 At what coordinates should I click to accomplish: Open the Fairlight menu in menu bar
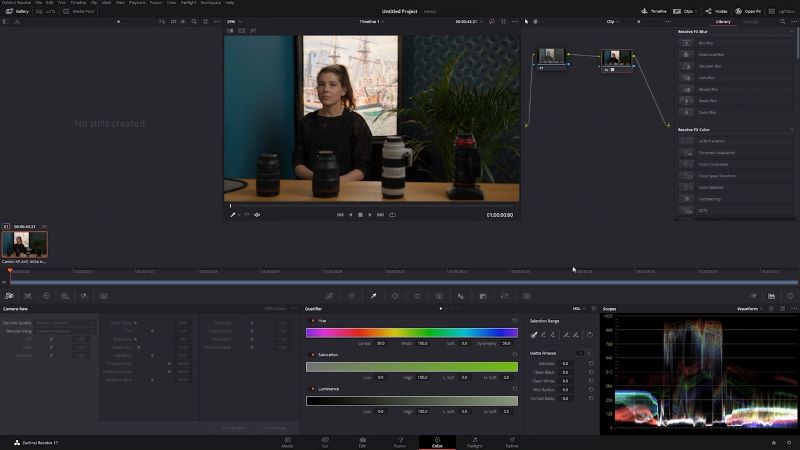click(188, 3)
